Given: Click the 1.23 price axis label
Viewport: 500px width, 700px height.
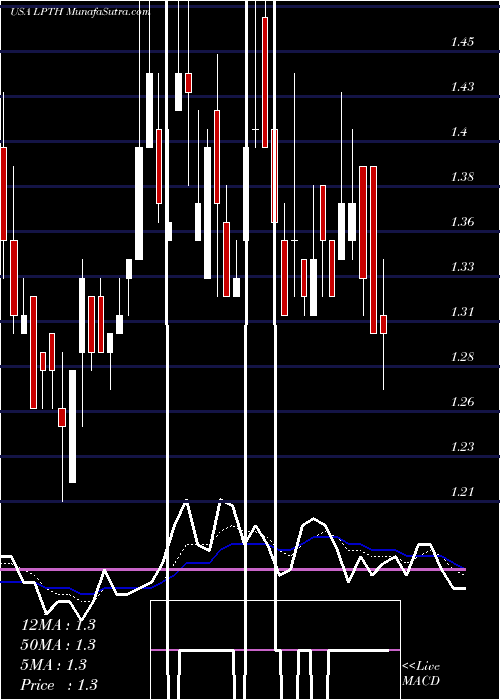Looking at the screenshot, I should [462, 447].
